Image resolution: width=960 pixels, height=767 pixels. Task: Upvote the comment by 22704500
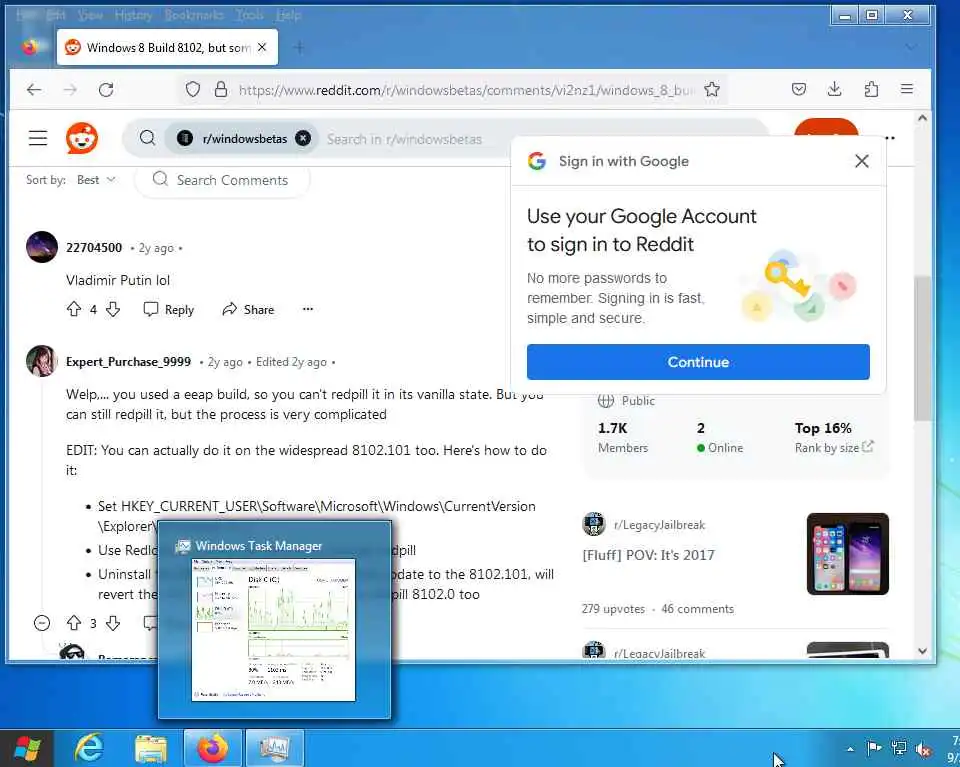click(73, 309)
